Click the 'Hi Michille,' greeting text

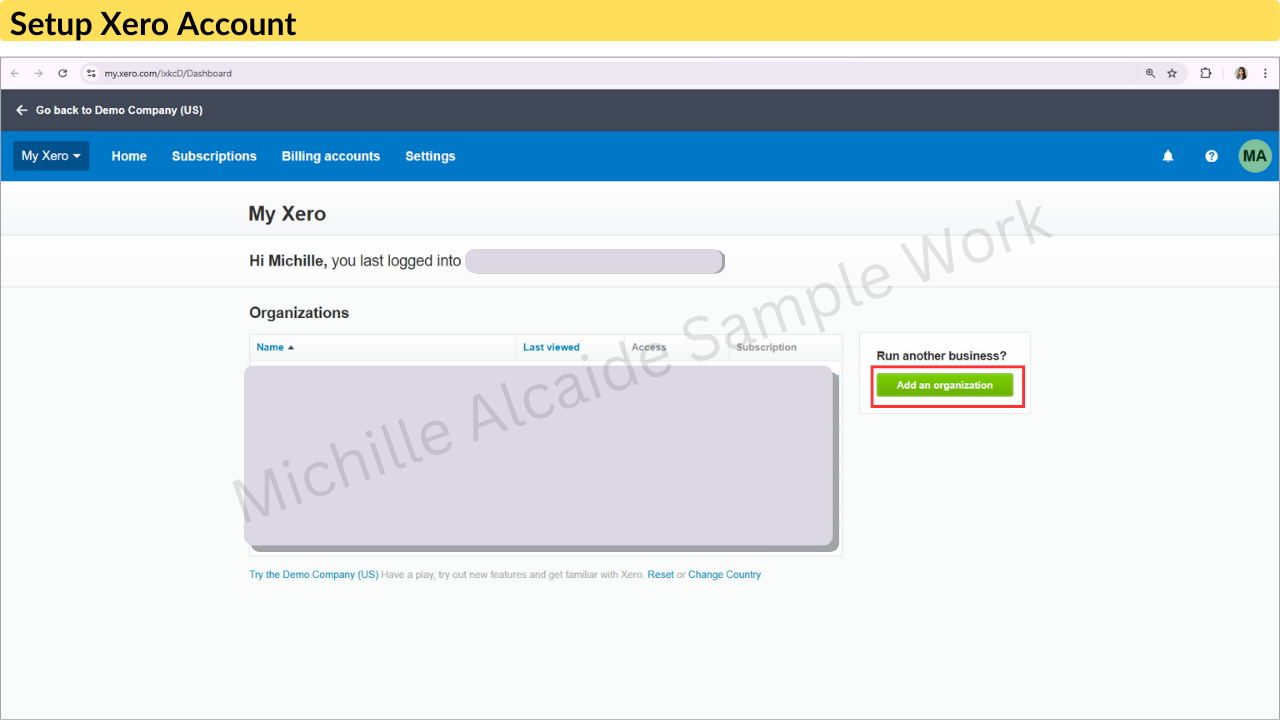click(x=288, y=261)
